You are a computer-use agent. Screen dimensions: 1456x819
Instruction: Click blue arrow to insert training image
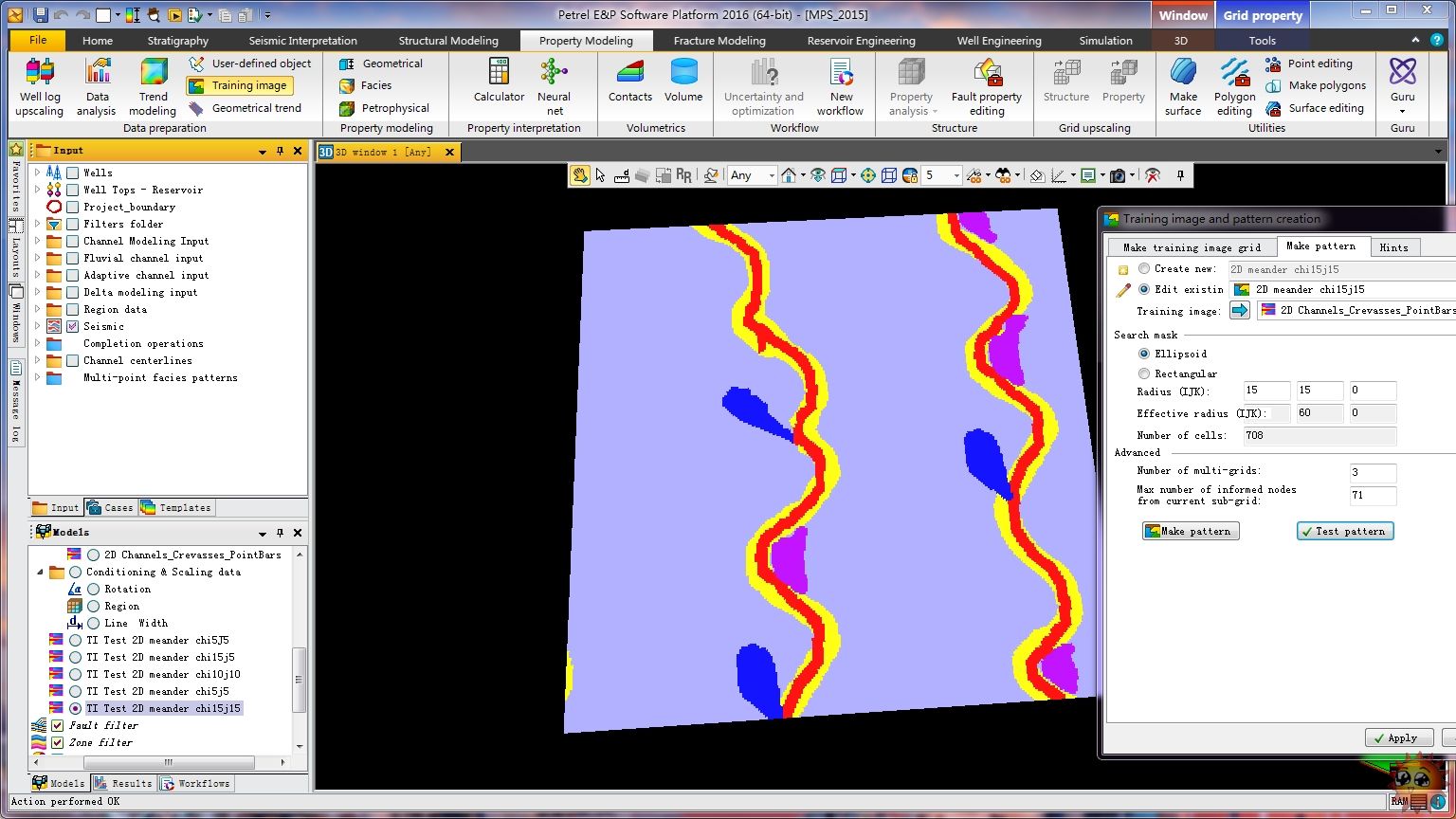point(1240,310)
